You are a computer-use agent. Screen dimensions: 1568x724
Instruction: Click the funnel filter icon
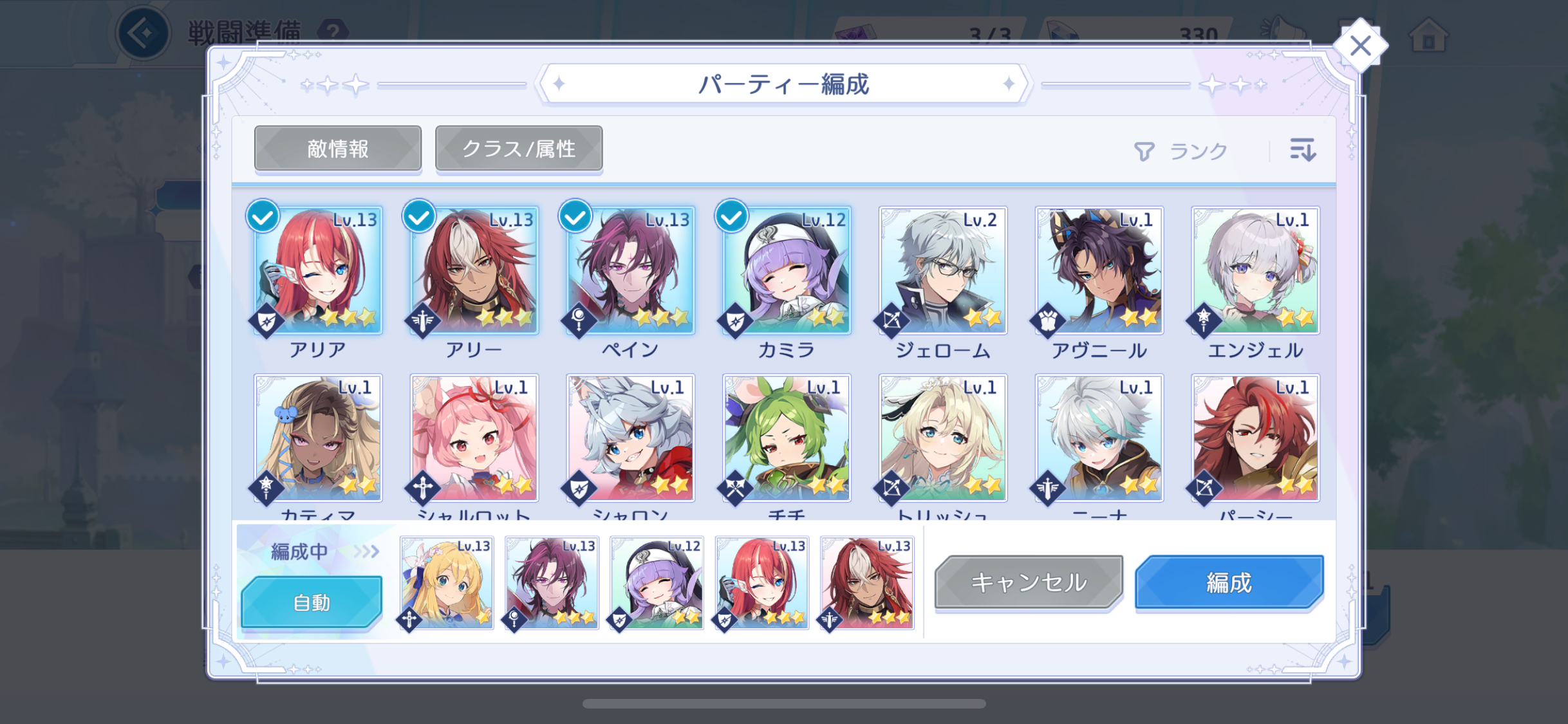click(1144, 152)
